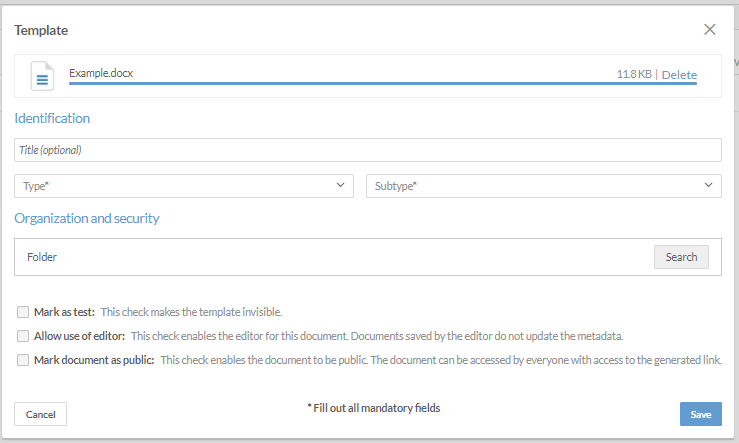
Task: Click the 'Fill out all mandatory fields' note
Action: 374,408
